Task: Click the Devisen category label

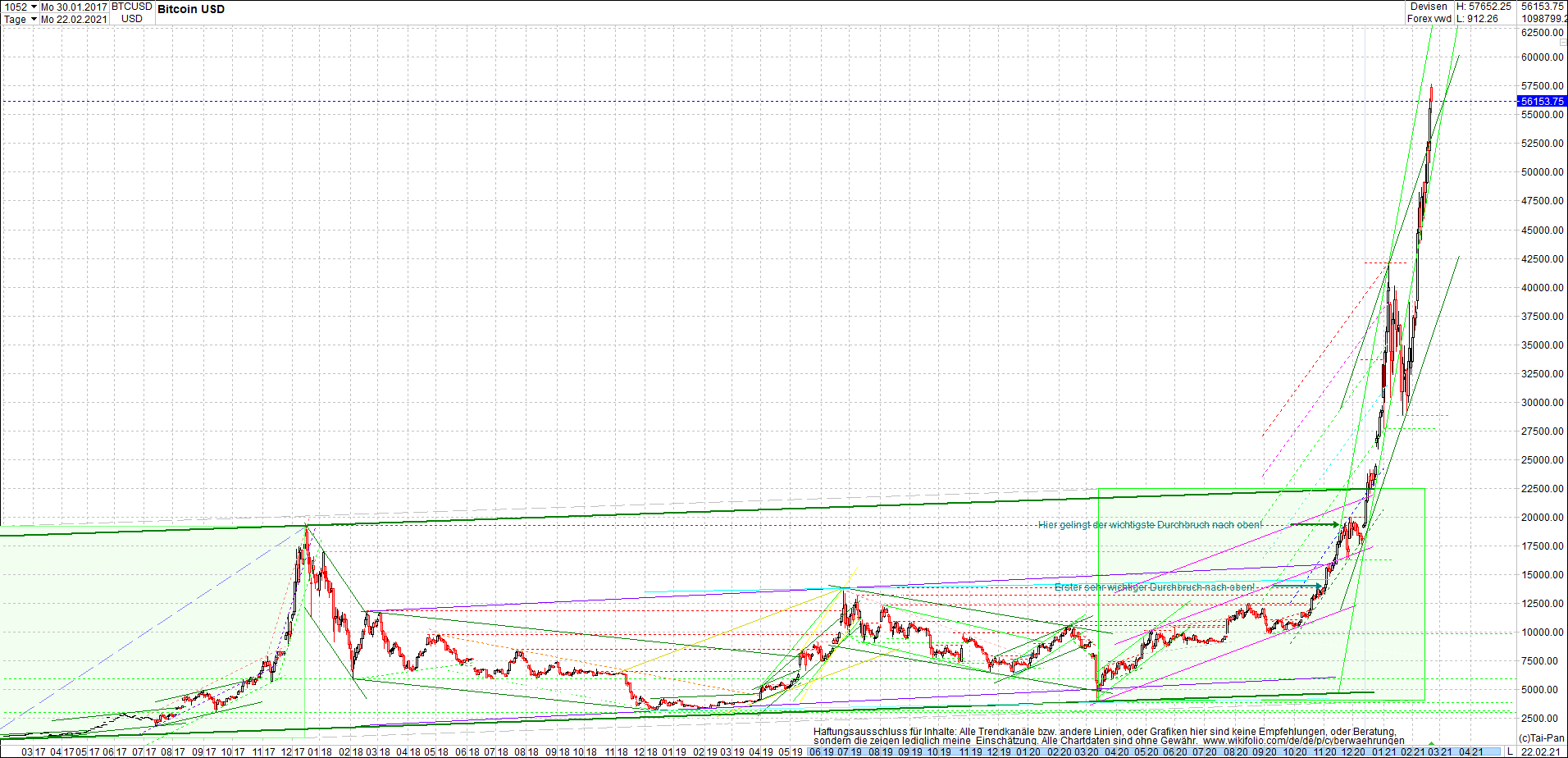Action: tap(1429, 7)
